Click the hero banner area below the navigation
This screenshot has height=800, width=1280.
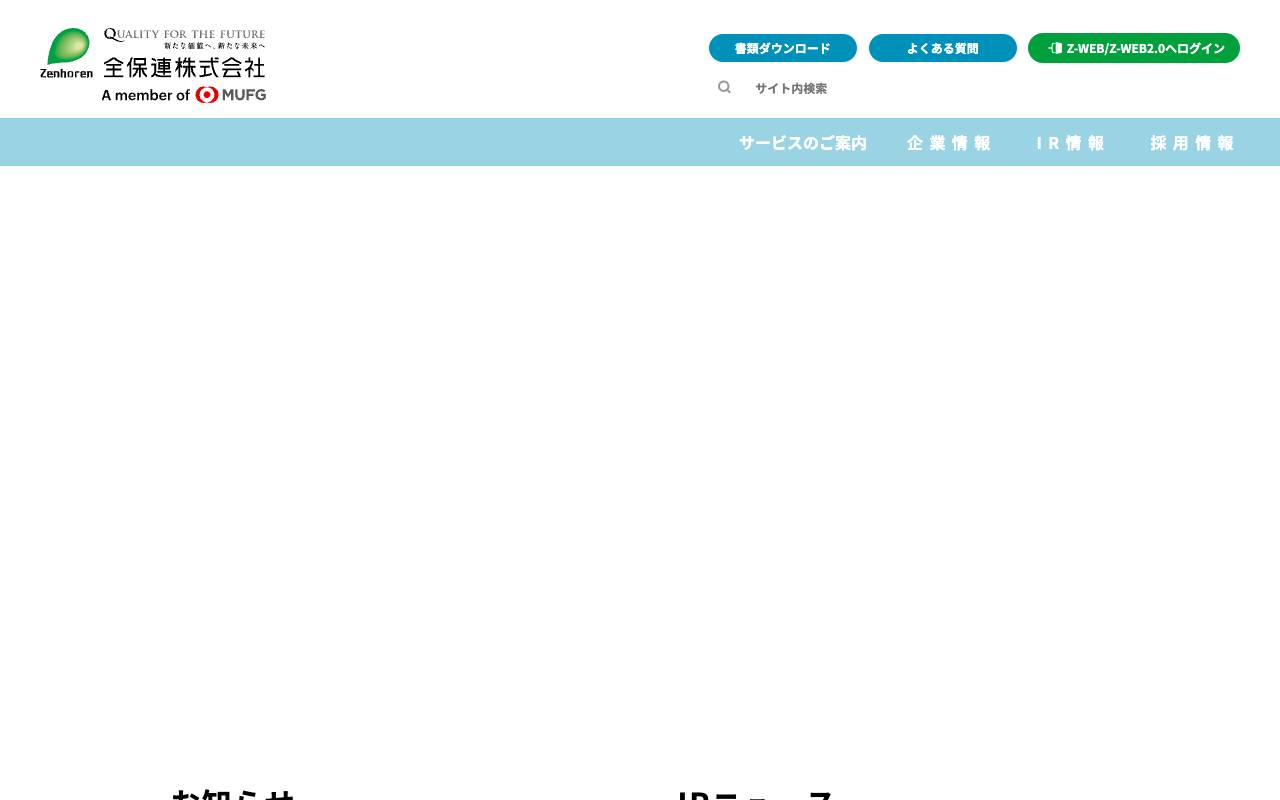pos(640,460)
